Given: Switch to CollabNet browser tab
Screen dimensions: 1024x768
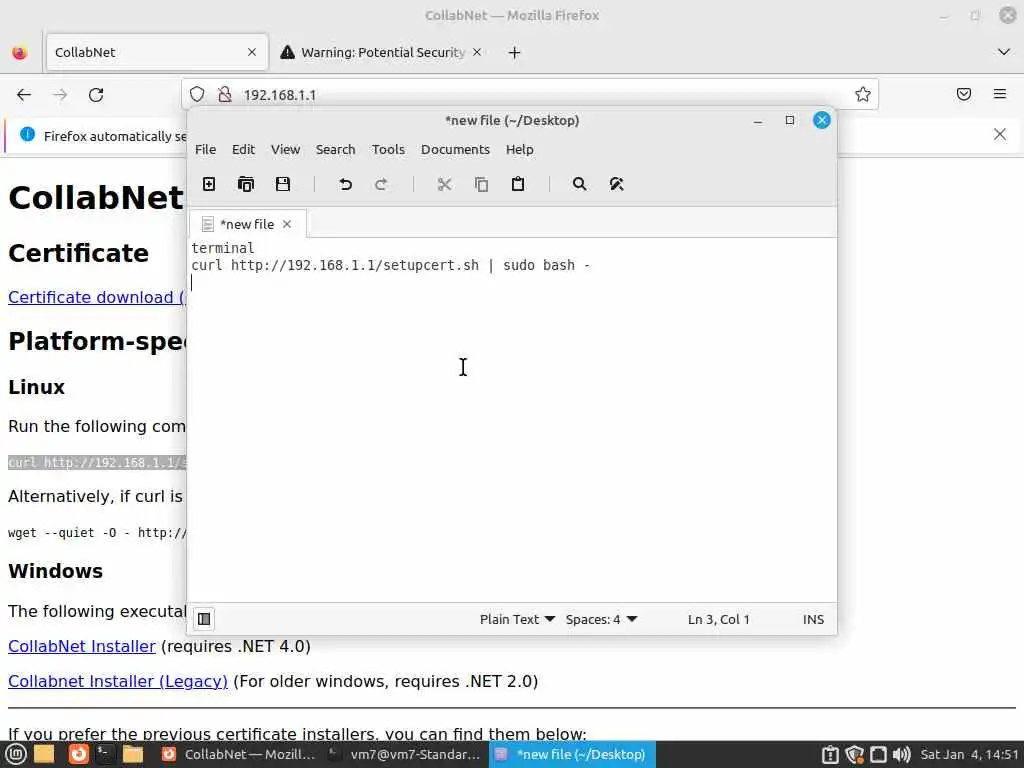Looking at the screenshot, I should click(157, 52).
